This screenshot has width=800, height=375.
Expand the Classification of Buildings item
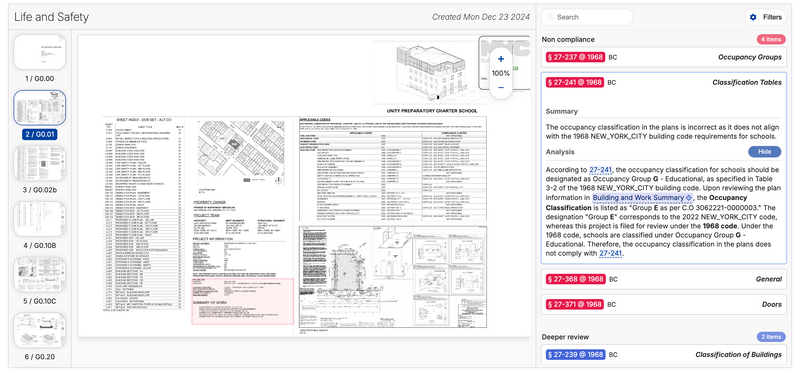(664, 355)
